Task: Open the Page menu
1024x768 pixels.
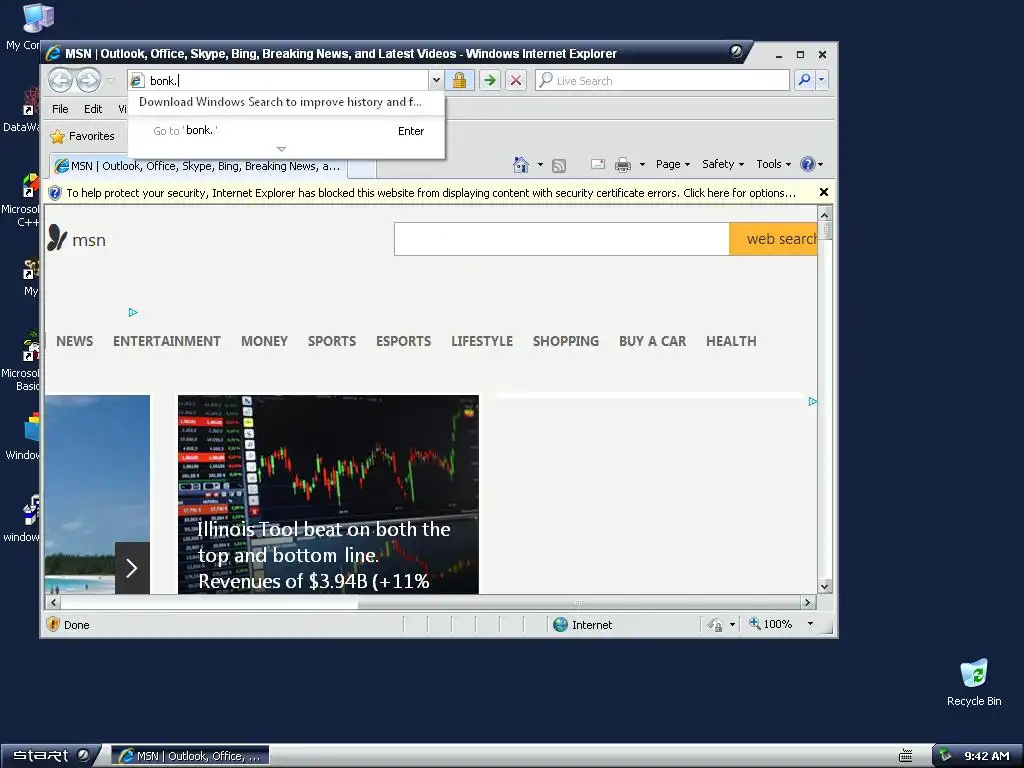Action: pyautogui.click(x=673, y=164)
